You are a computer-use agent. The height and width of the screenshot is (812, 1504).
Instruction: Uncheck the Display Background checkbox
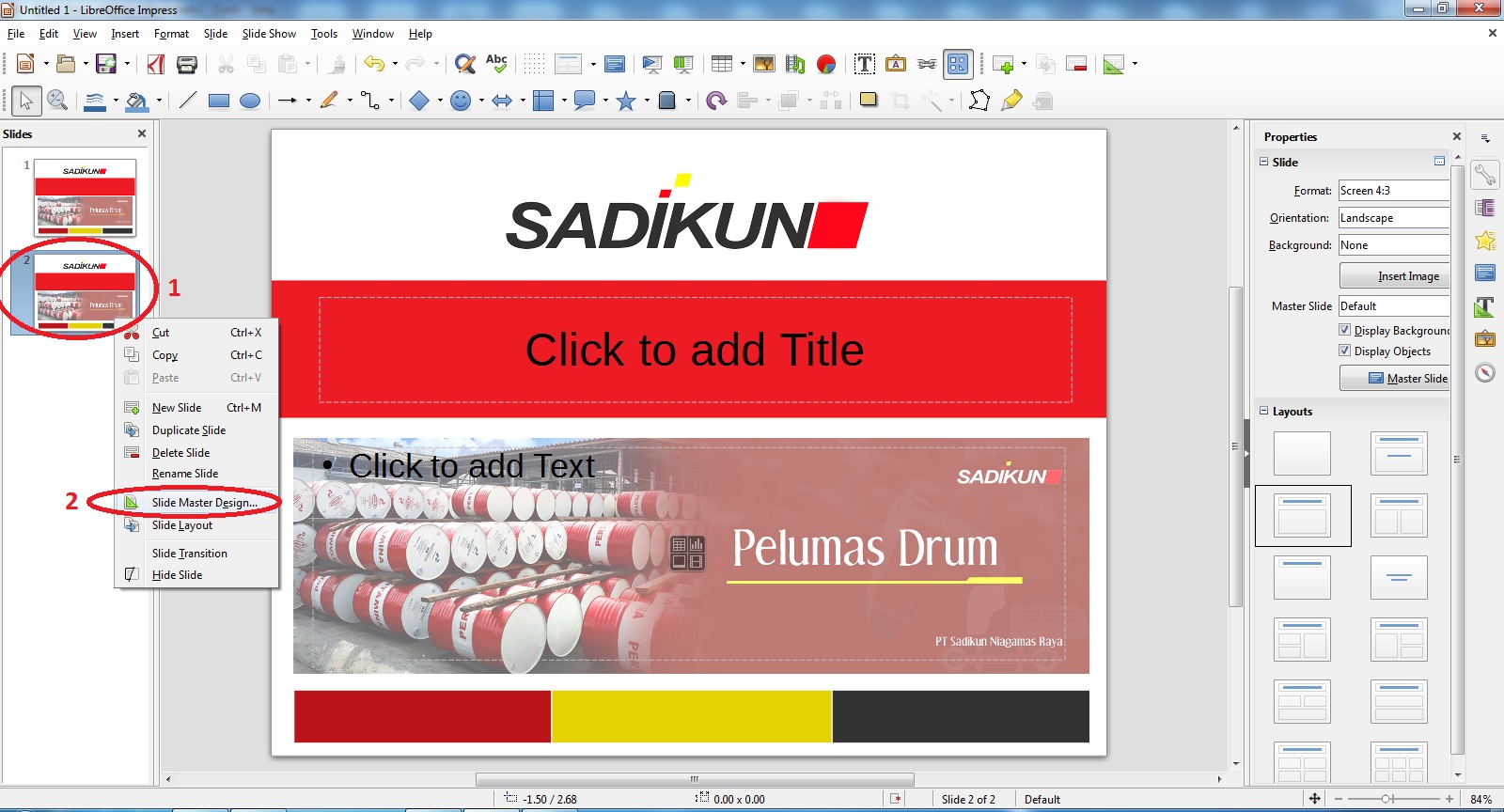pos(1345,330)
